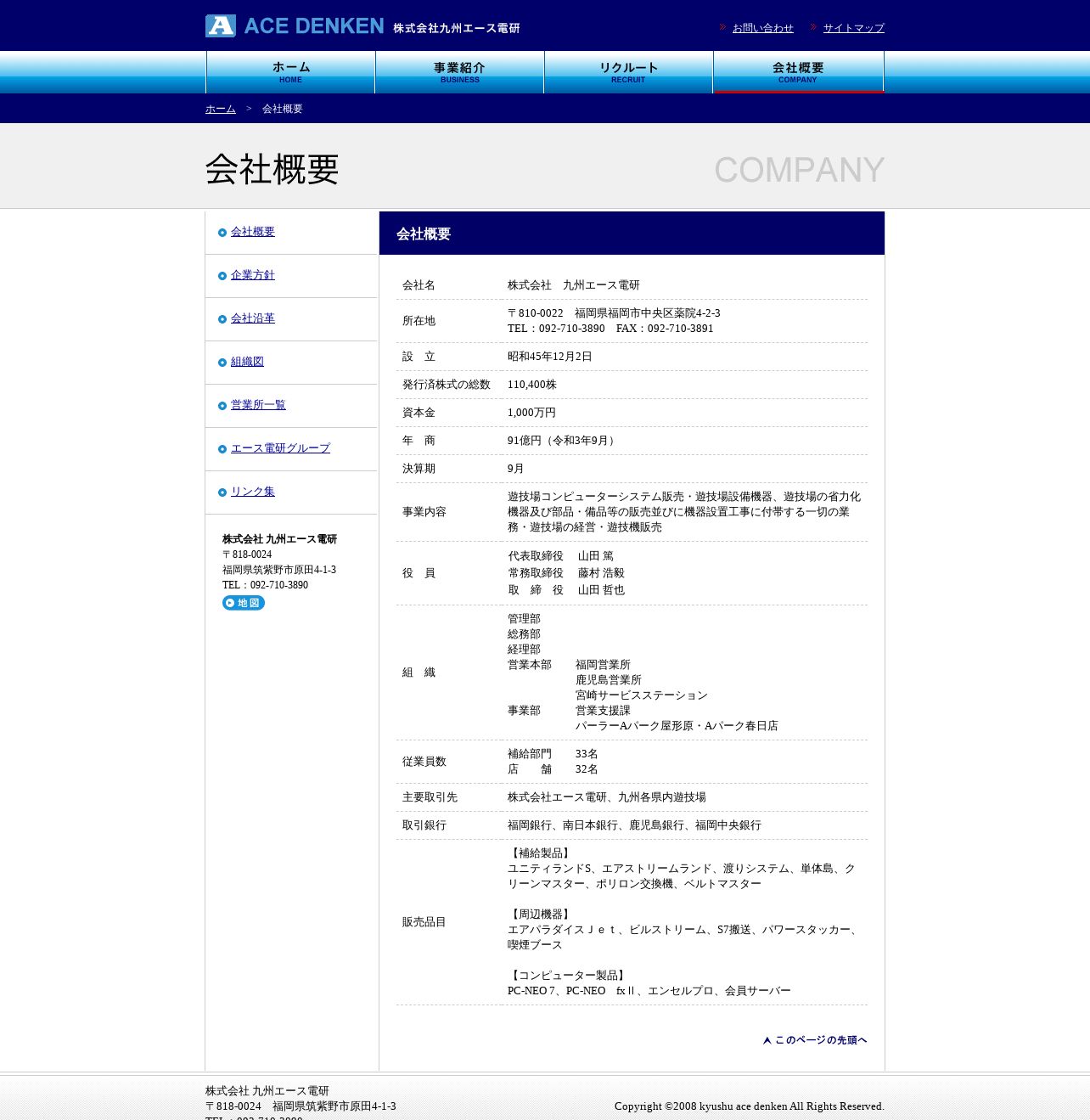Click 宮崎サービスステーション in the organization list
The height and width of the screenshot is (1120, 1090).
[642, 695]
